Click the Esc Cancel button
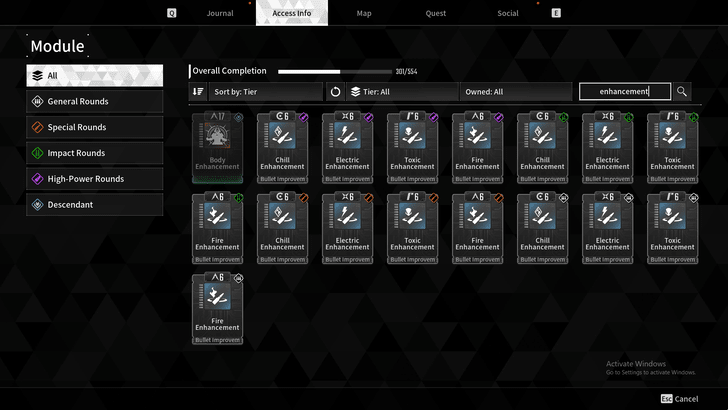The height and width of the screenshot is (410, 728). 679,398
